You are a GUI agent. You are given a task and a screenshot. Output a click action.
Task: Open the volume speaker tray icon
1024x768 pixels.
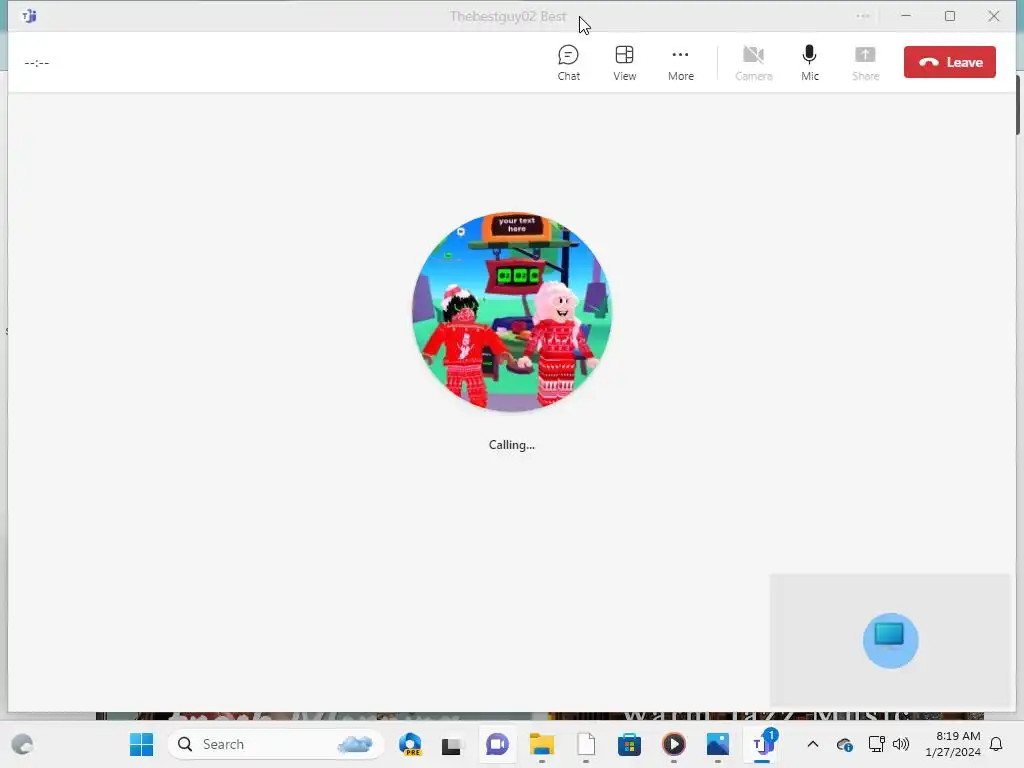coord(901,744)
